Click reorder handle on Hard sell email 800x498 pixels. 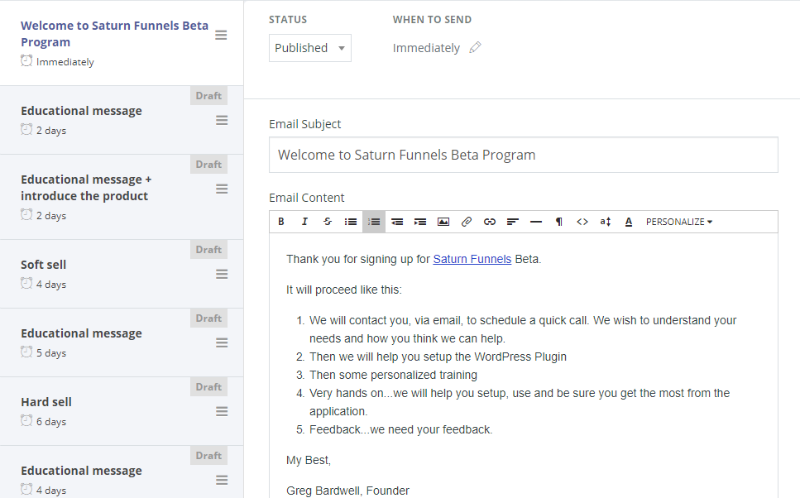[x=221, y=411]
